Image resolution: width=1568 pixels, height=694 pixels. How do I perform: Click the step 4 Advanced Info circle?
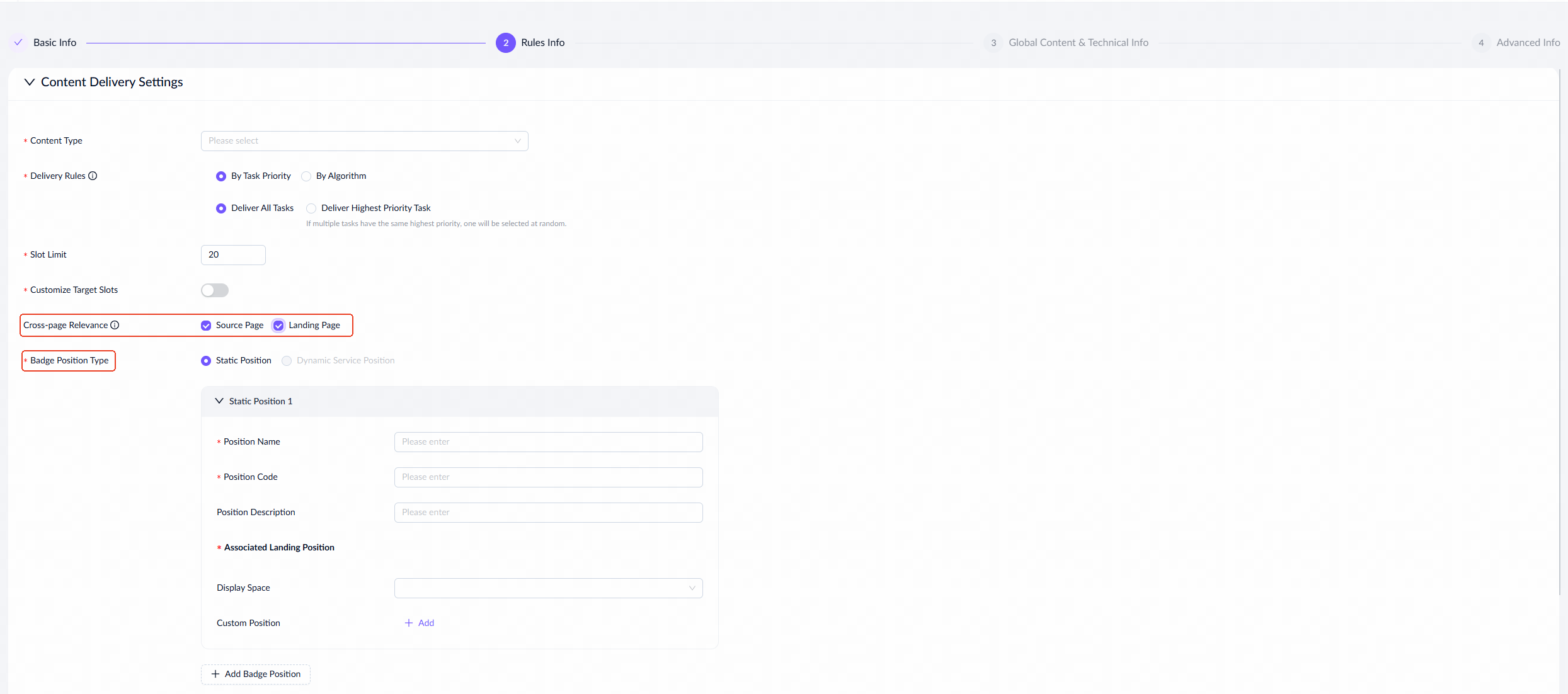pos(1481,43)
